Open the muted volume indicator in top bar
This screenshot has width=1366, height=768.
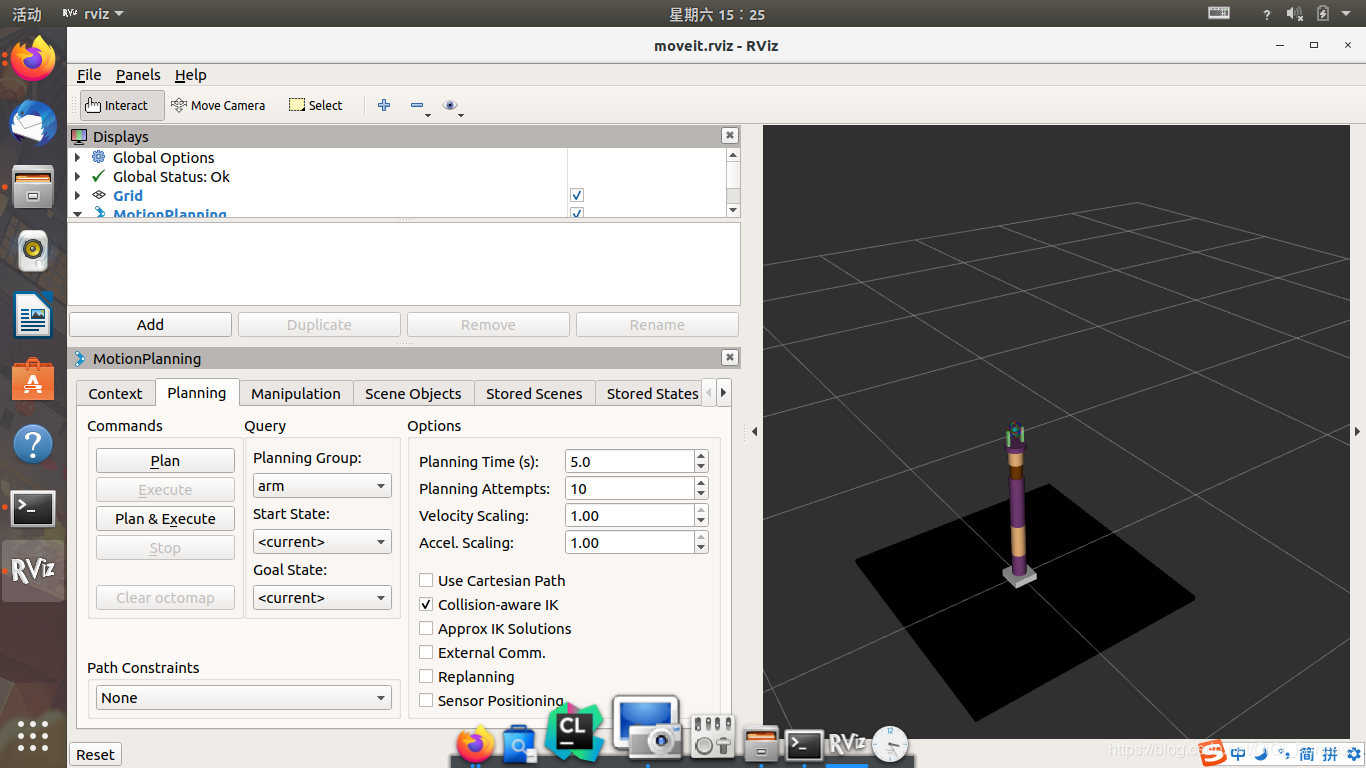pyautogui.click(x=1294, y=13)
